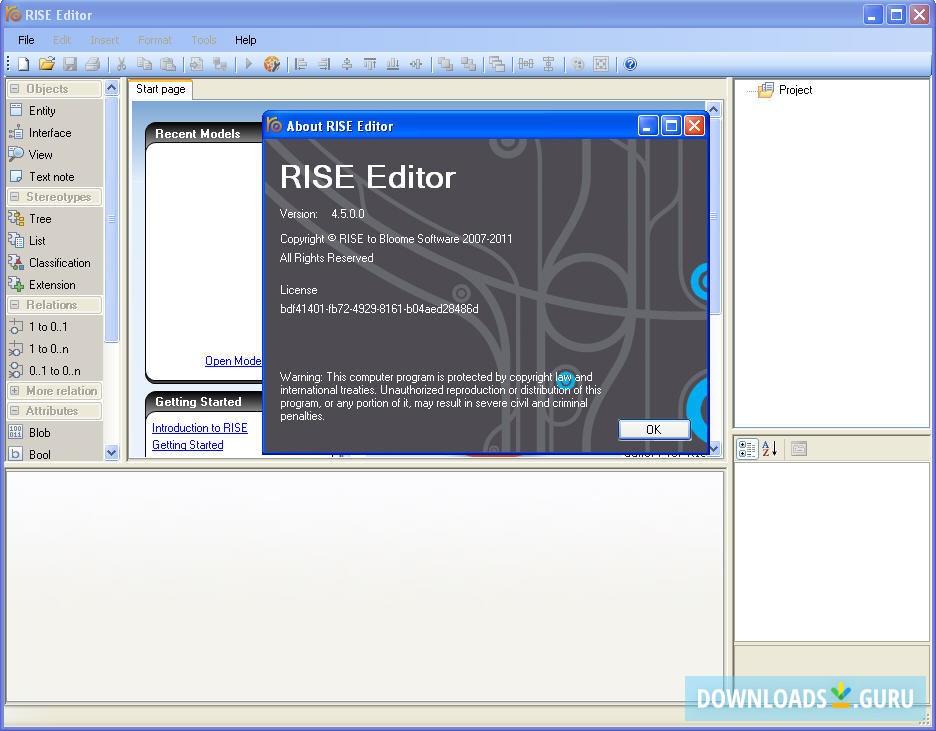Screen dimensions: 936x731
Task: Open the Help documentation from the toolbar
Action: (x=630, y=64)
